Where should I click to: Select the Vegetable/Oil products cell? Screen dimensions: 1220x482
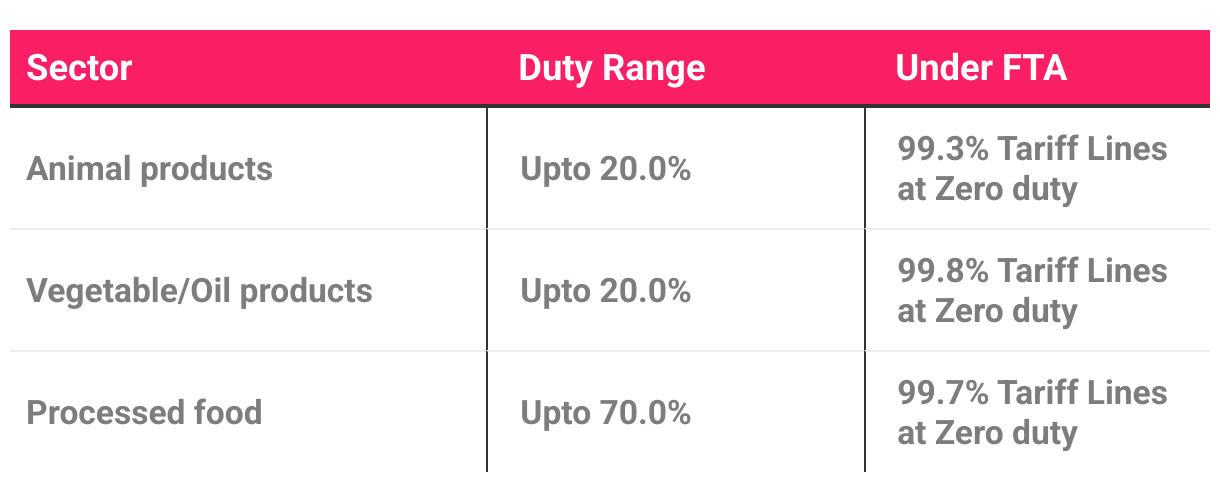(x=199, y=291)
